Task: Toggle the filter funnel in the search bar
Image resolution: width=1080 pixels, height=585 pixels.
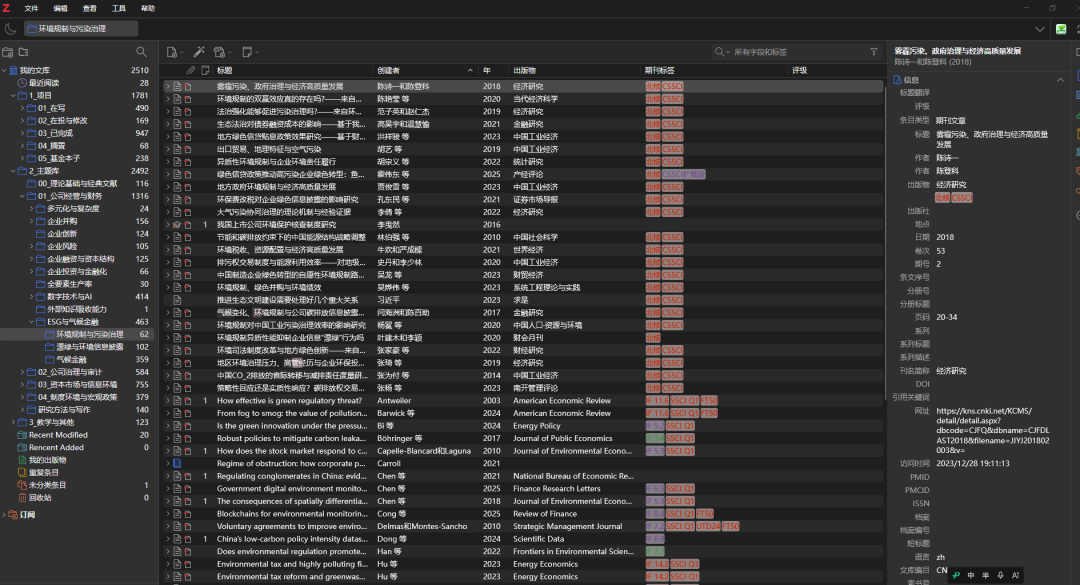Action: (873, 52)
